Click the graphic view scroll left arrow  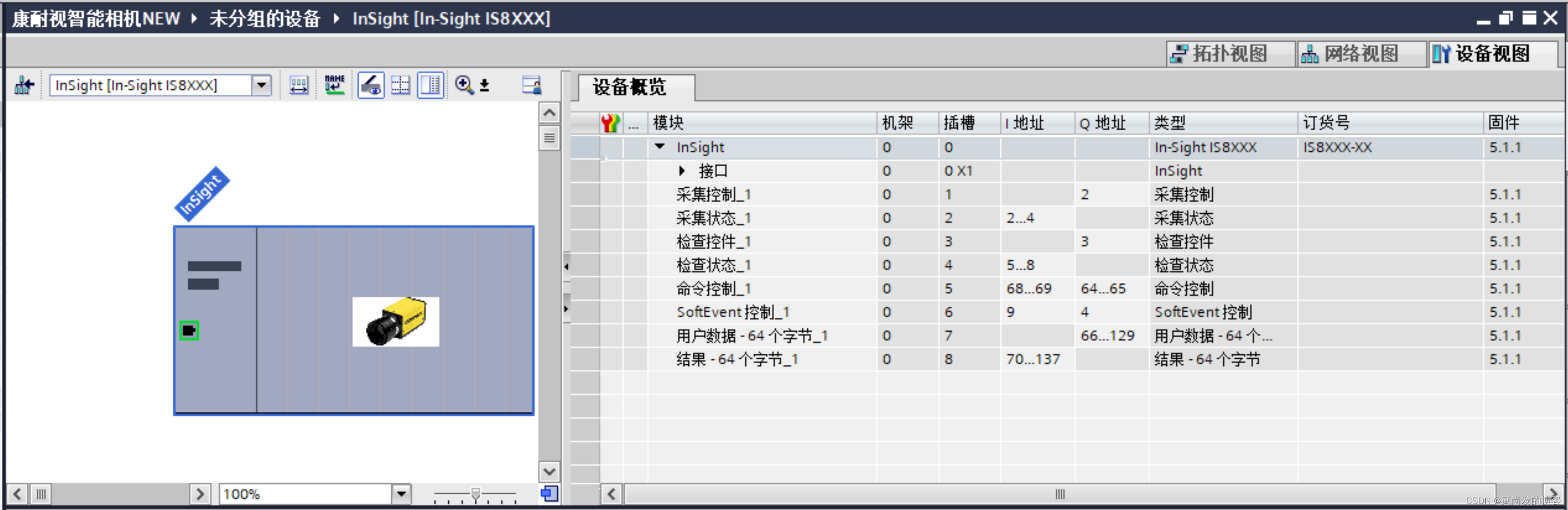tap(17, 494)
